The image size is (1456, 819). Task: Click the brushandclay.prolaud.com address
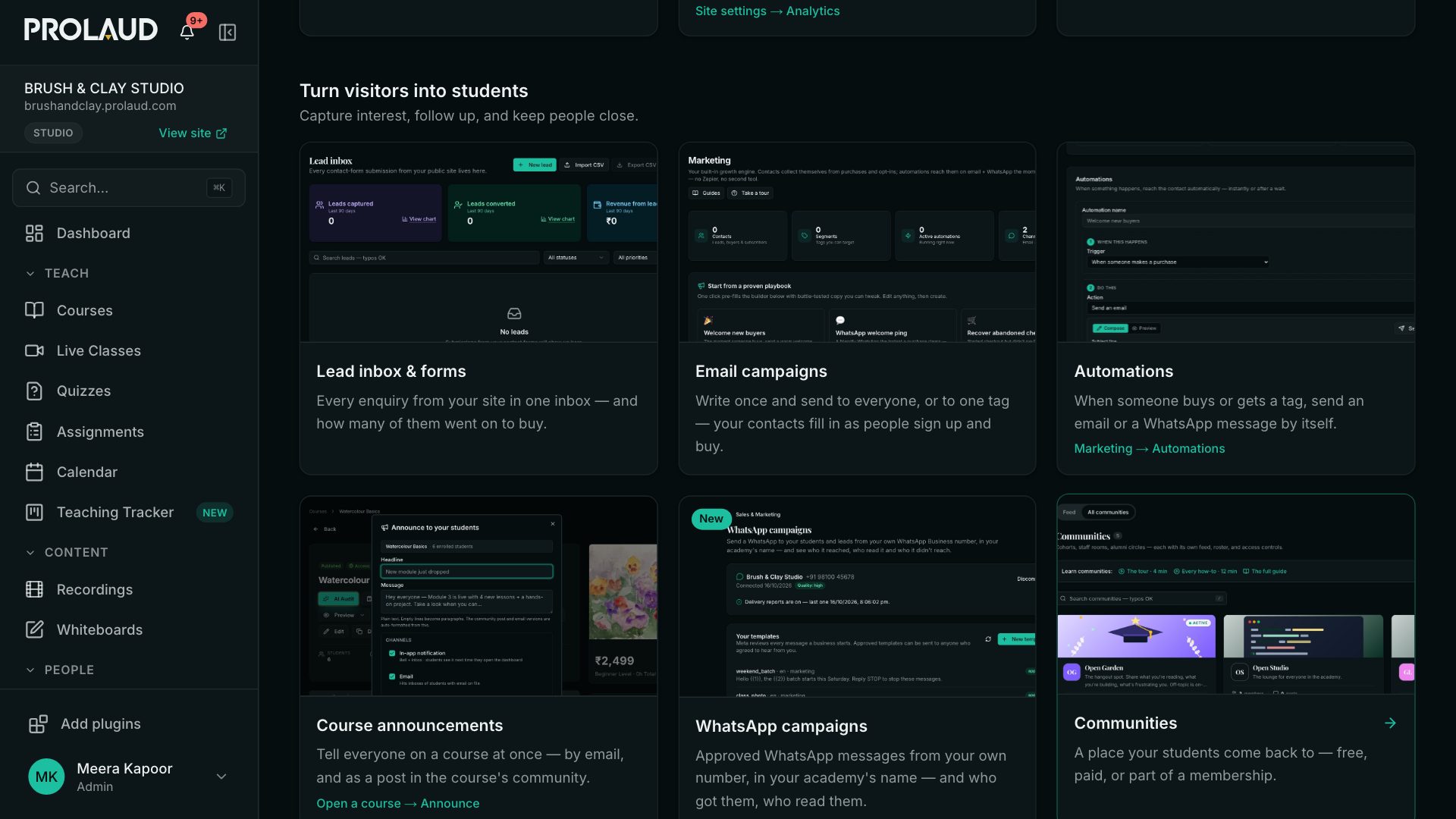tap(100, 106)
